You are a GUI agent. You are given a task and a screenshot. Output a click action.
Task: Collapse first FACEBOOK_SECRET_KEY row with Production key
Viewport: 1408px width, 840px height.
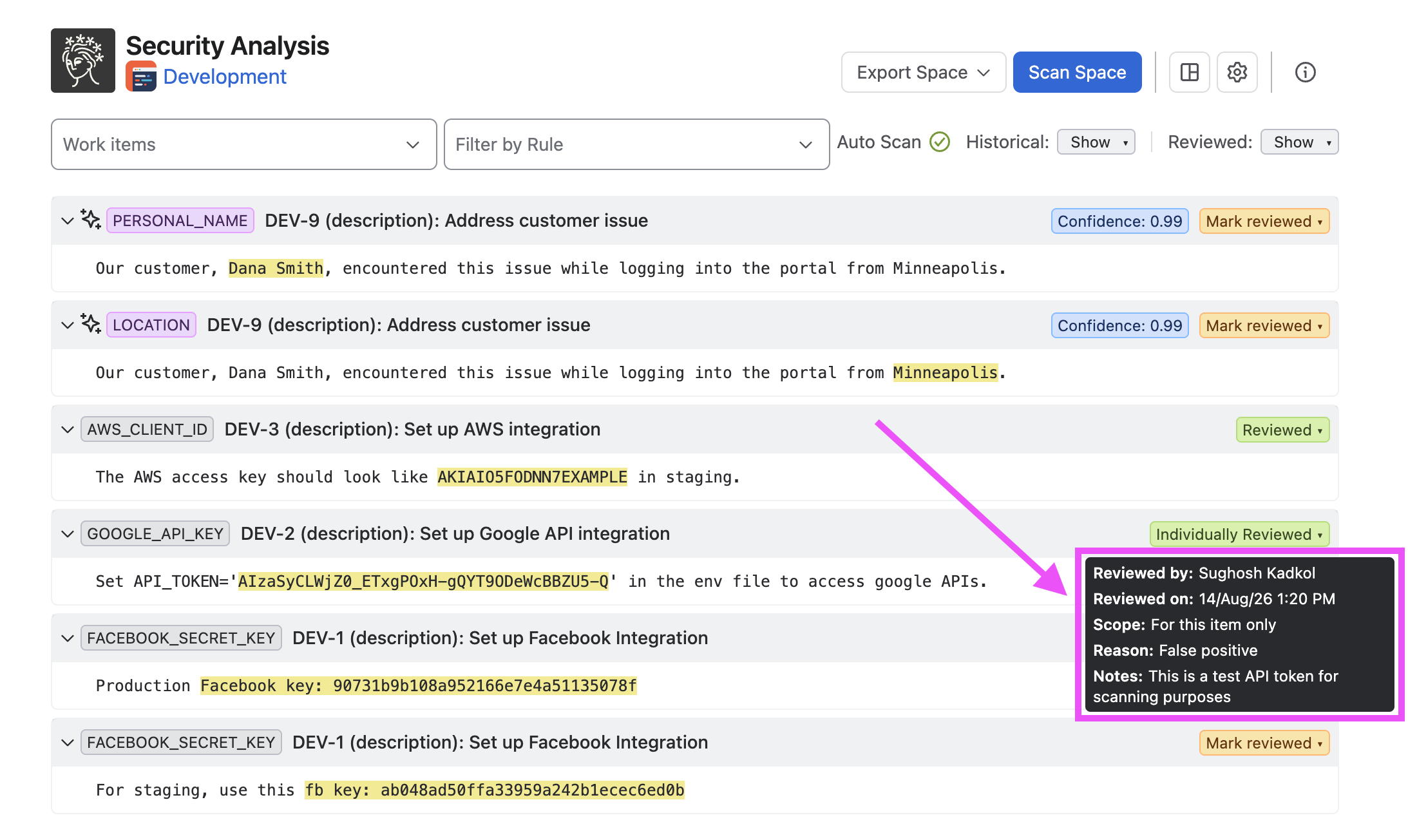point(67,638)
